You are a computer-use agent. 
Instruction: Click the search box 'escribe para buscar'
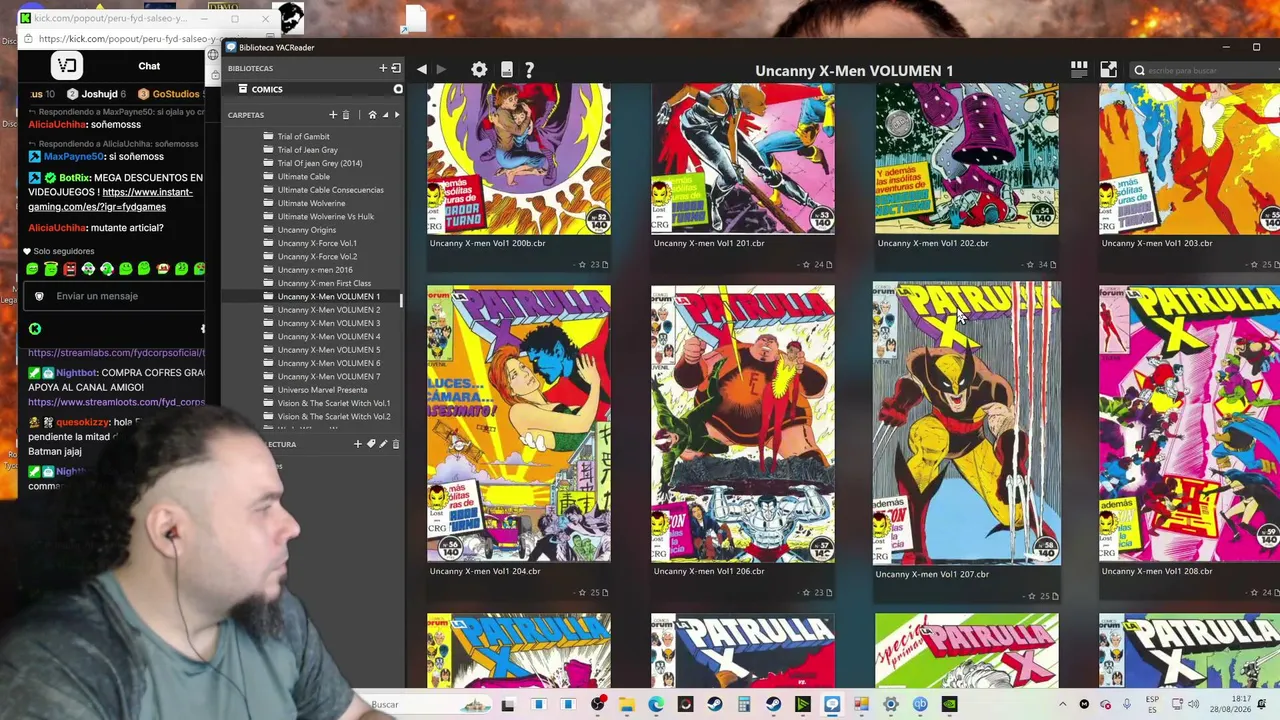pyautogui.click(x=1205, y=70)
